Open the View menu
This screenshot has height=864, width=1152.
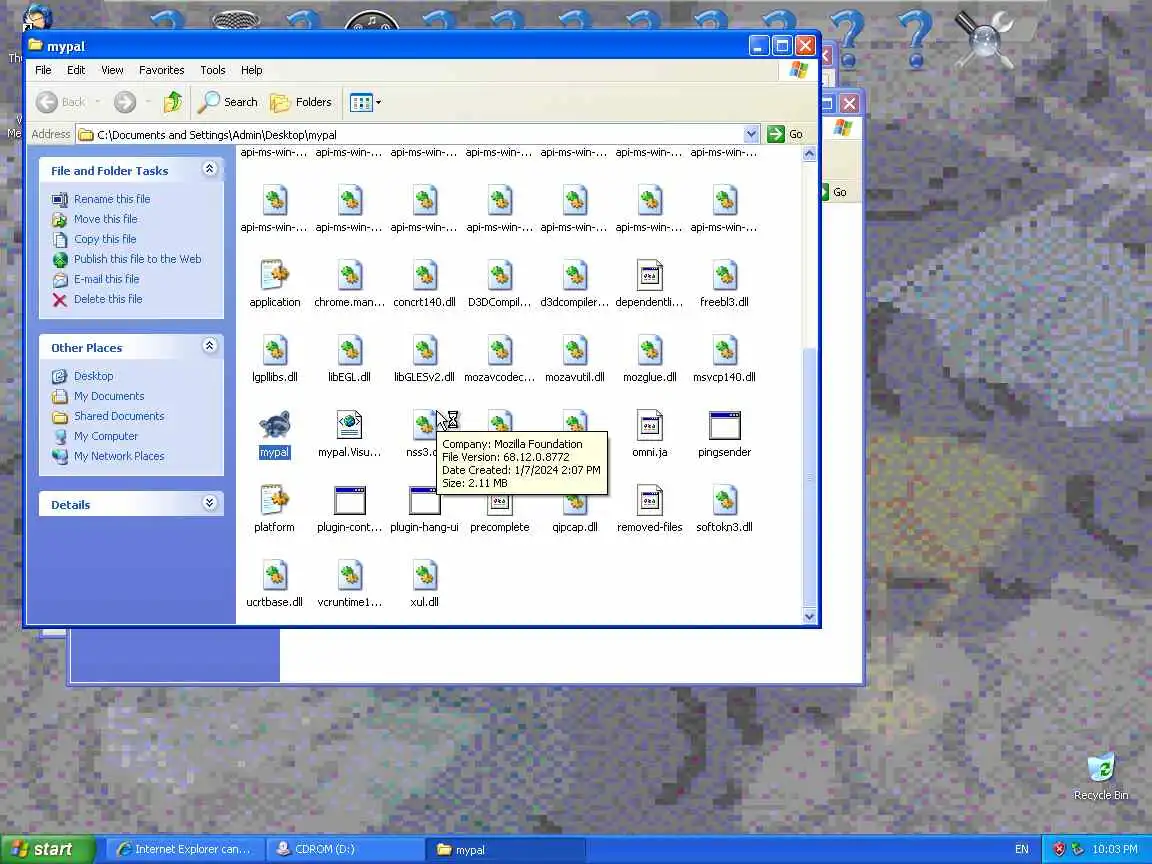(x=112, y=70)
